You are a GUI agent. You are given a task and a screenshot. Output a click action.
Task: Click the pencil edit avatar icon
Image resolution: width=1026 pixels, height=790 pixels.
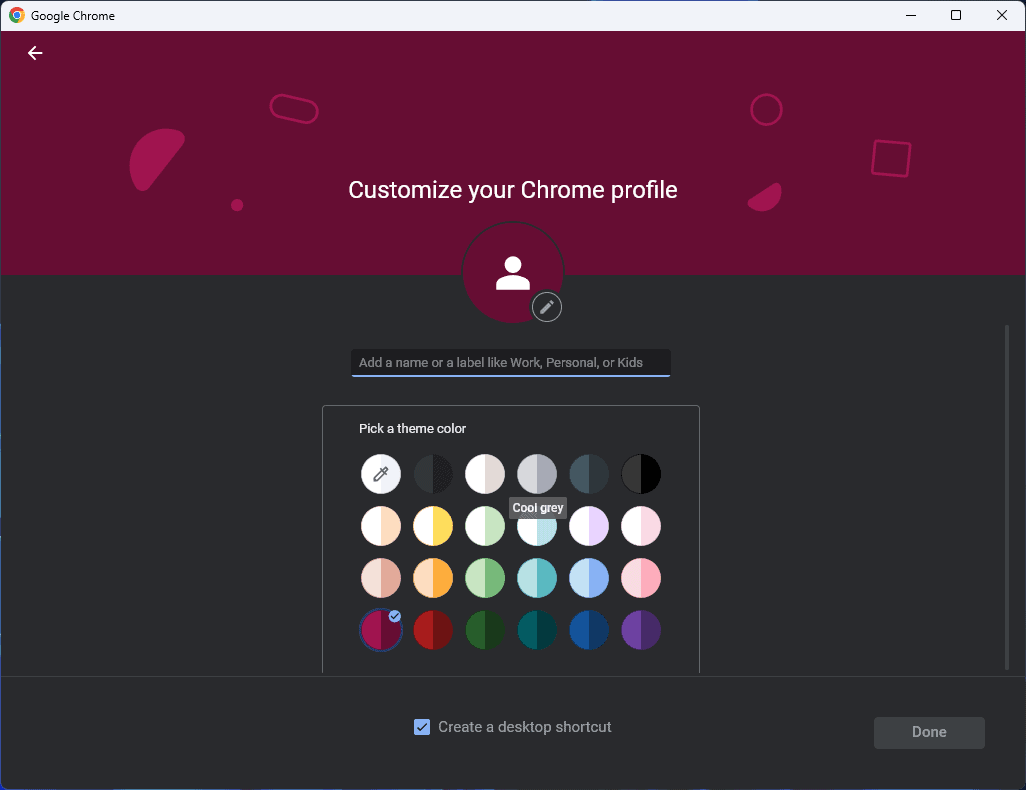[546, 307]
